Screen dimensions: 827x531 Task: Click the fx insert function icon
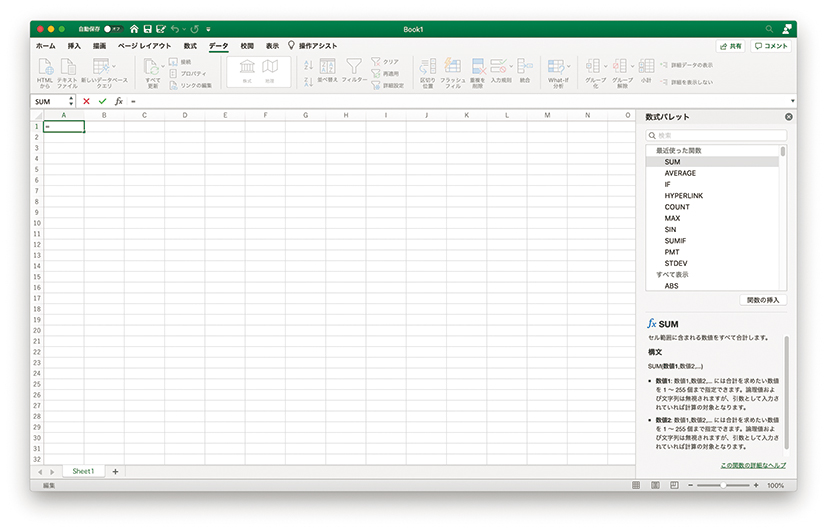[x=118, y=101]
